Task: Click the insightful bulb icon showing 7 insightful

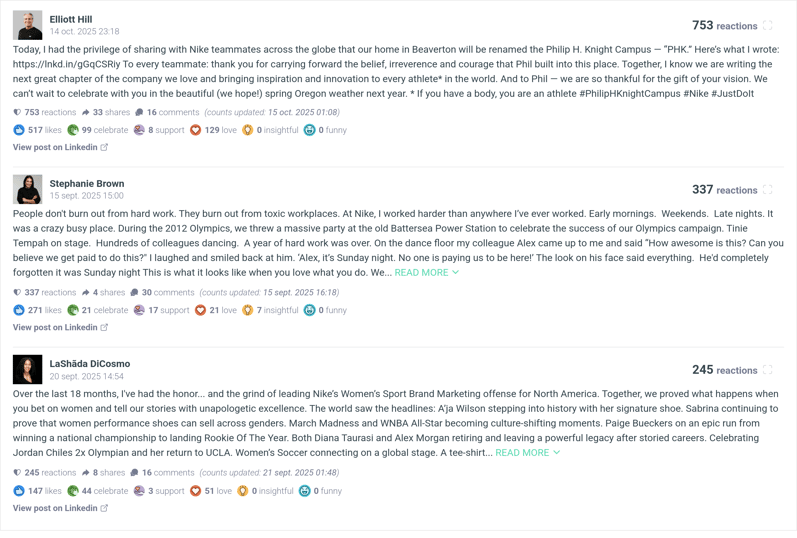Action: click(x=248, y=310)
